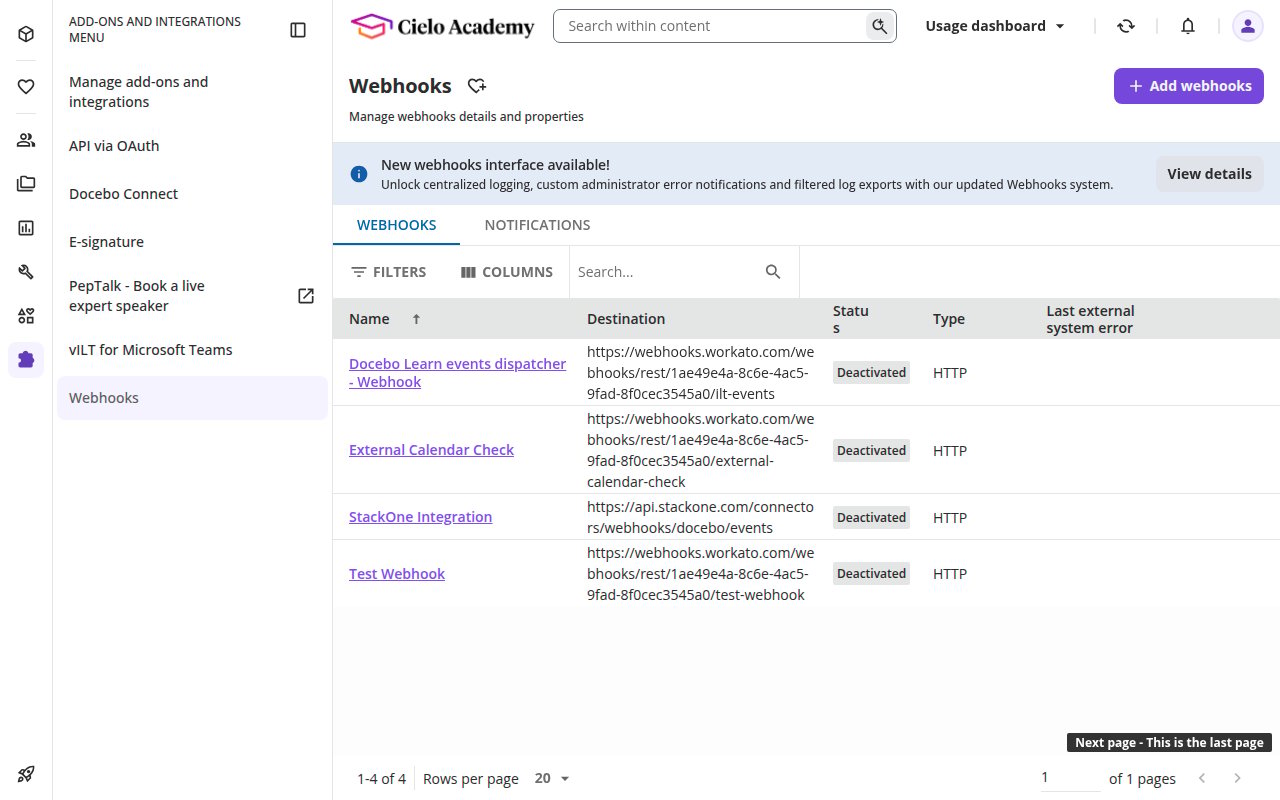Open Usage dashboard dropdown
The image size is (1280, 800).
pos(995,26)
